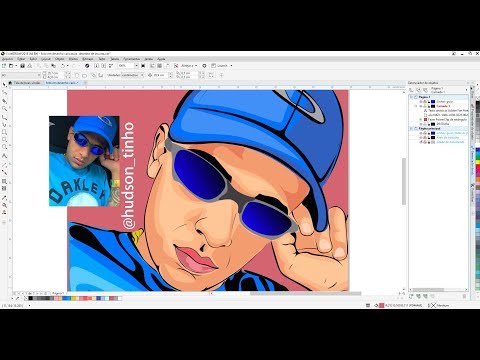480x360 pixels.
Task: Select the Pick tool in the toolbox
Action: [4, 84]
